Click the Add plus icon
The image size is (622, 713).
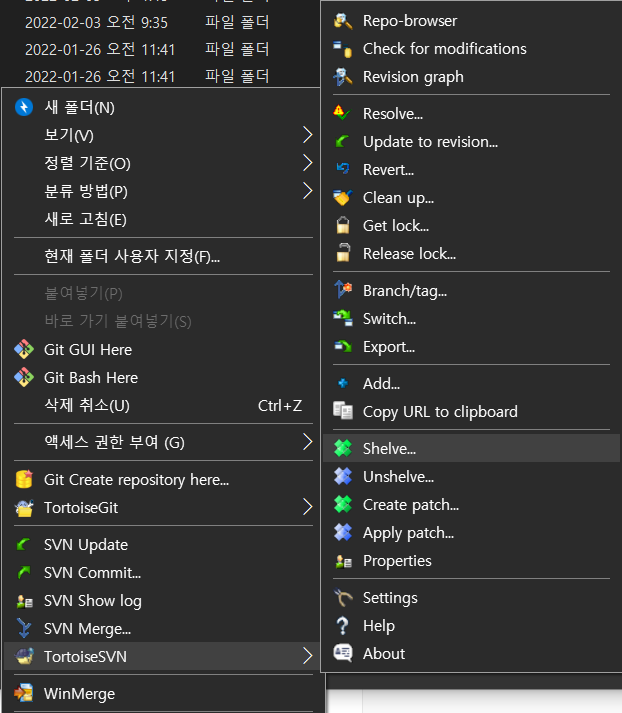point(343,383)
